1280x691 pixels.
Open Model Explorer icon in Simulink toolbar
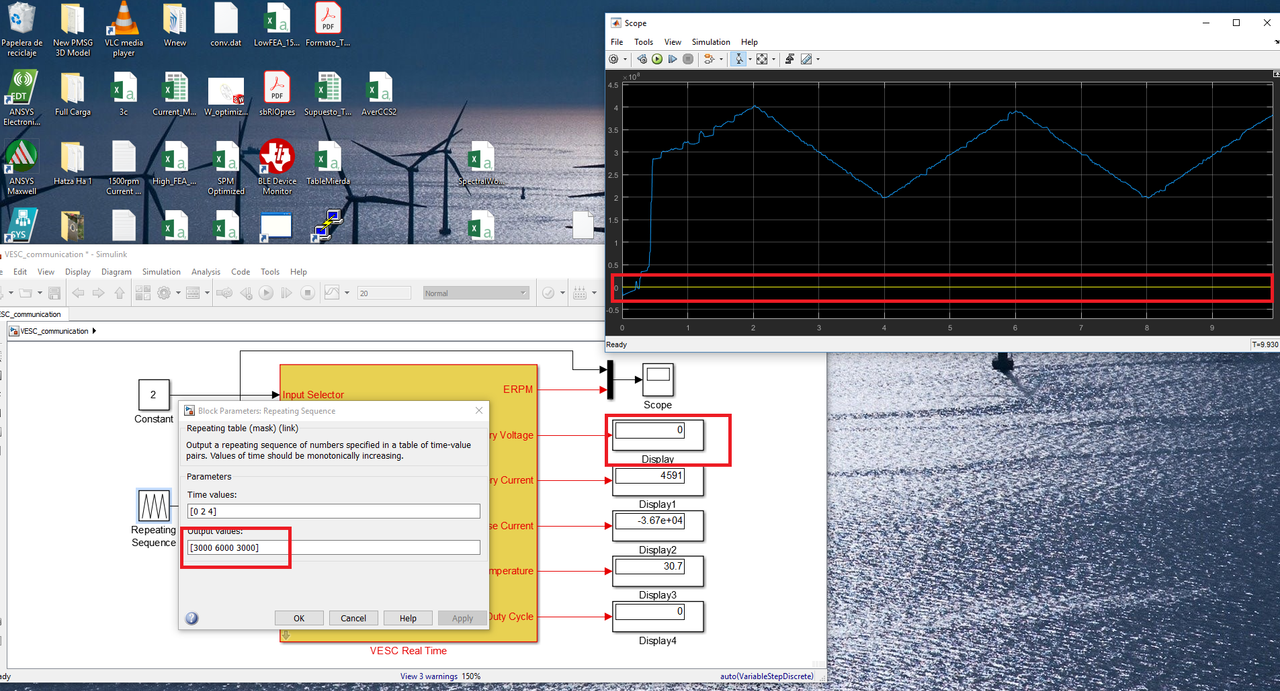[x=193, y=293]
